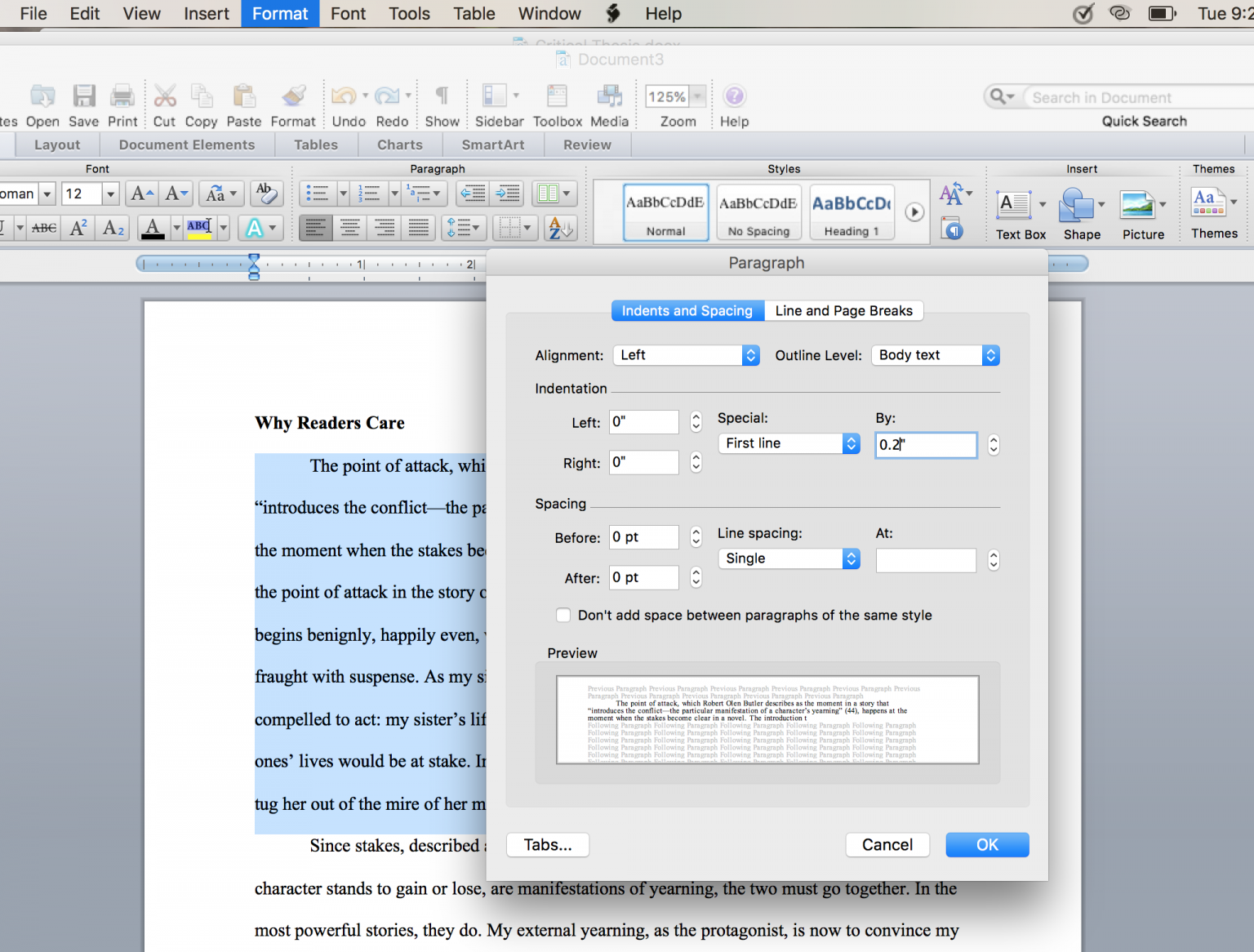Open the Alignment dropdown set to Left
Image resolution: width=1254 pixels, height=952 pixels.
point(686,355)
